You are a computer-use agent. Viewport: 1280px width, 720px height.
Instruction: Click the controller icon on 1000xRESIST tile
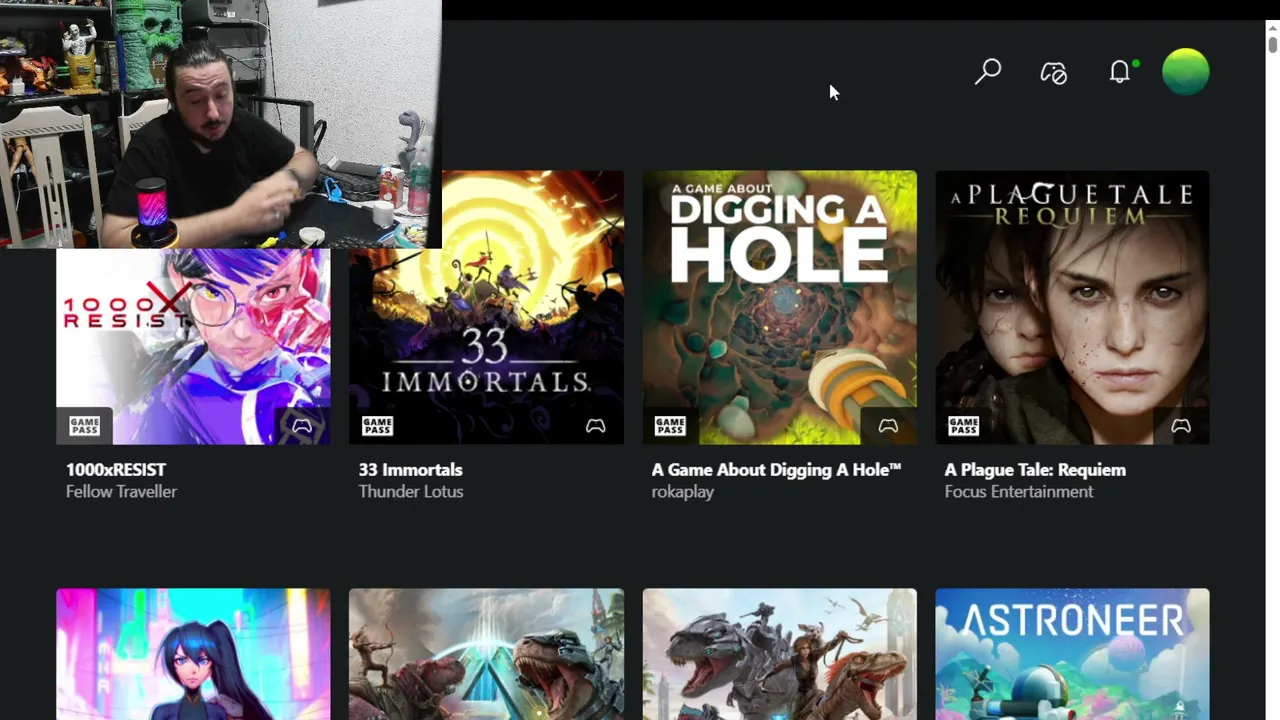[302, 426]
